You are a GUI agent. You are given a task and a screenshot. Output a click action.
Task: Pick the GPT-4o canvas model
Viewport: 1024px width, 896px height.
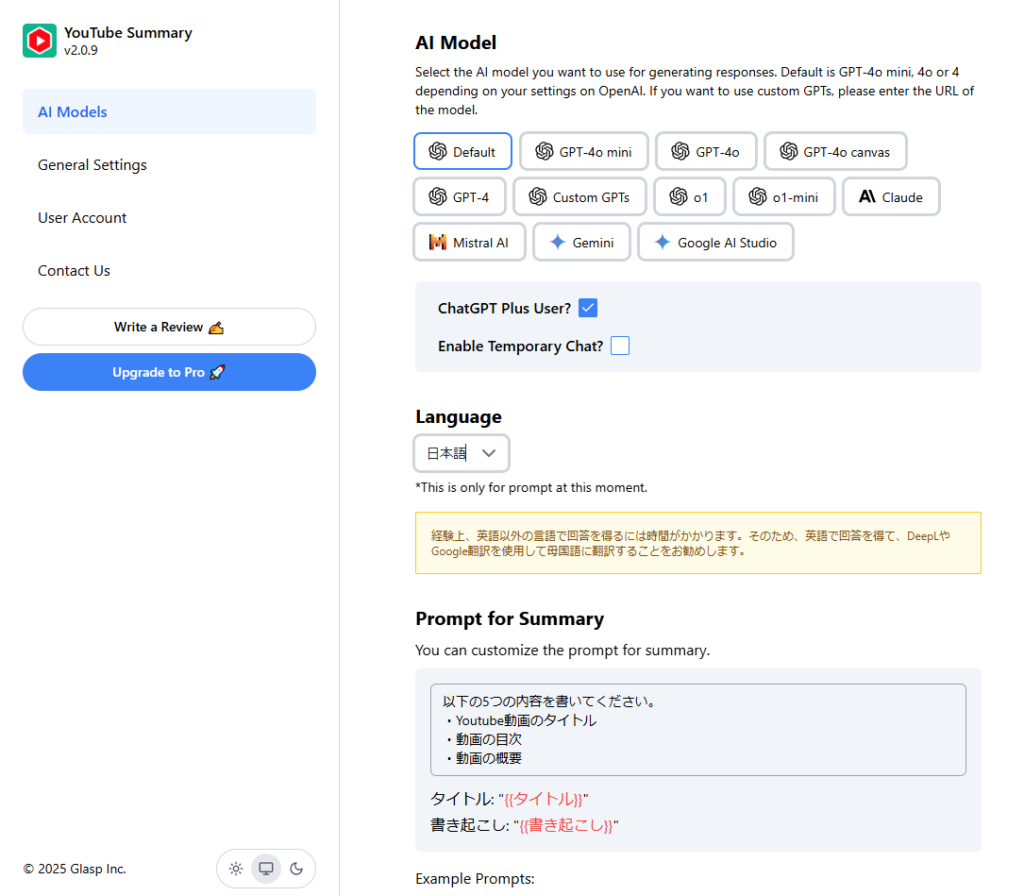click(x=835, y=152)
